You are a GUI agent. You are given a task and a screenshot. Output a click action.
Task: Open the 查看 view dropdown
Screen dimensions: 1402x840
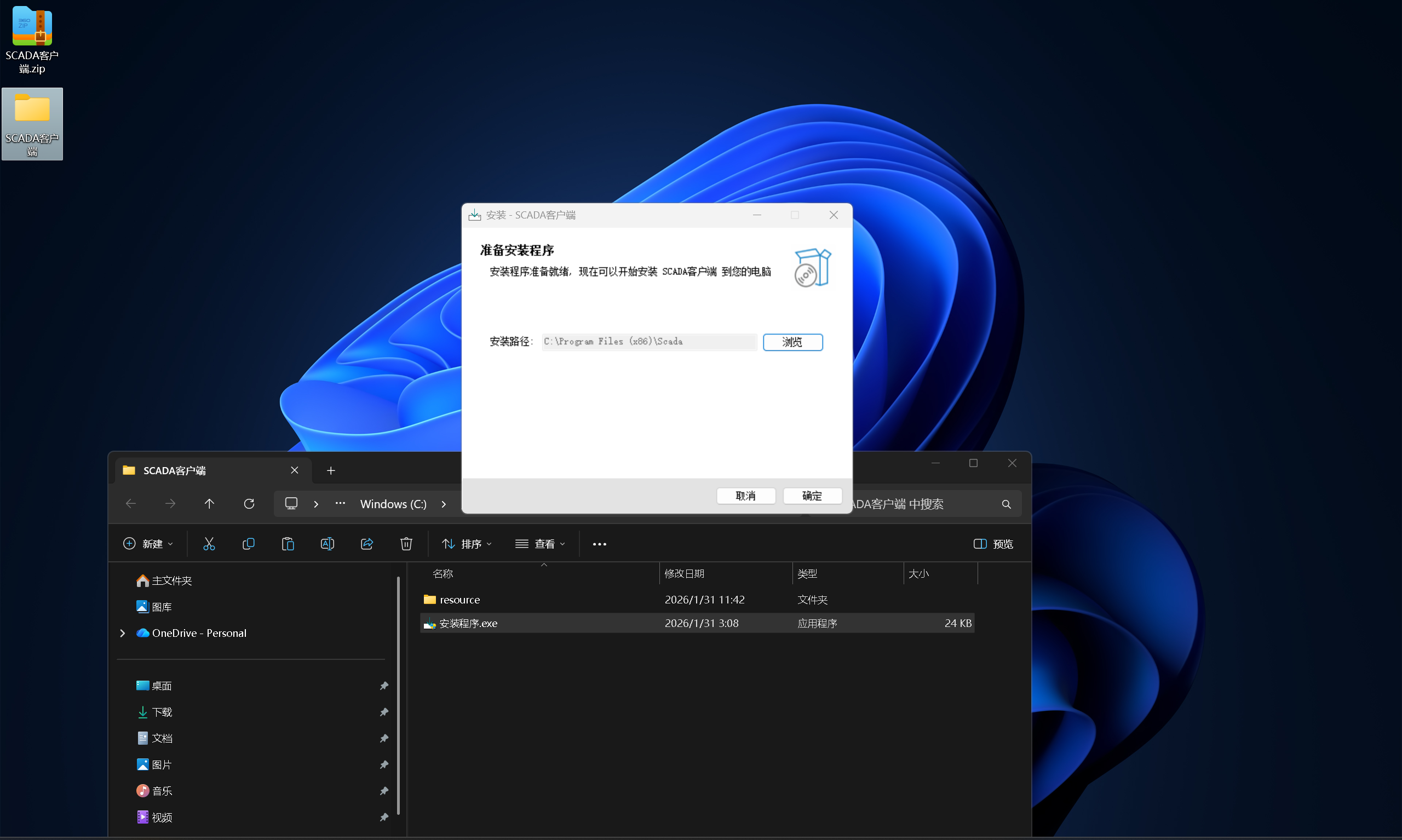(x=540, y=544)
